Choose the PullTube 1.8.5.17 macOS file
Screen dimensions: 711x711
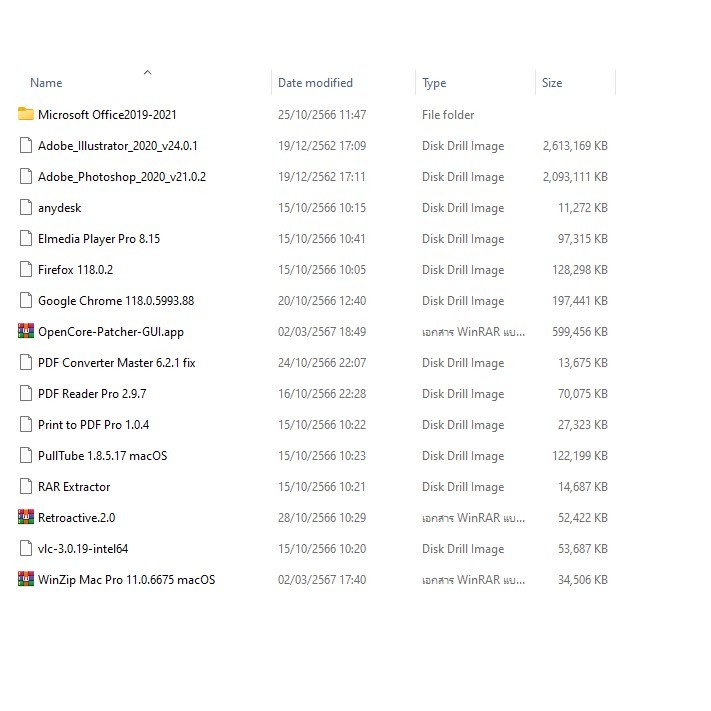[x=102, y=456]
